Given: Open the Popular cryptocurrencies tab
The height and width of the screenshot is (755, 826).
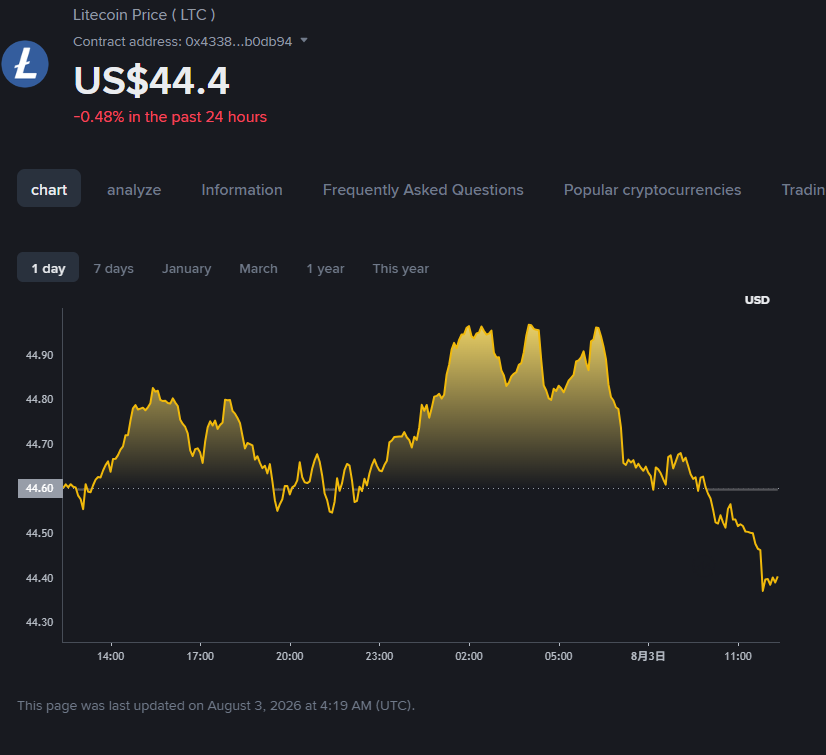Looking at the screenshot, I should [652, 190].
